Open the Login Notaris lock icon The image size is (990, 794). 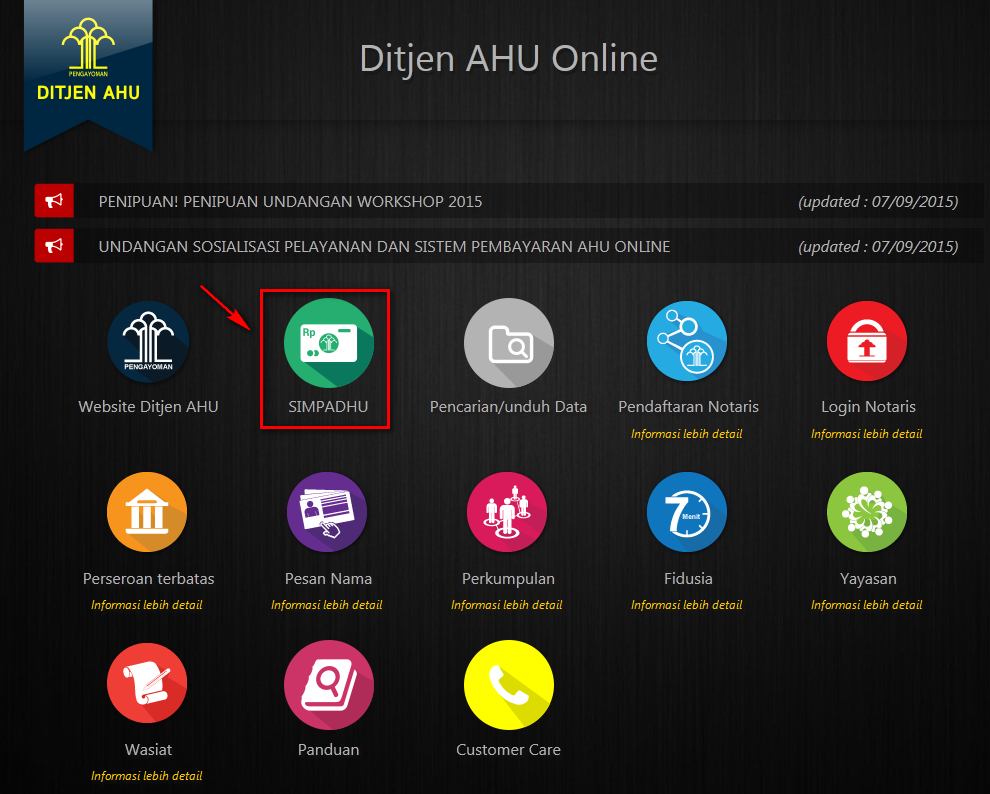[x=867, y=343]
